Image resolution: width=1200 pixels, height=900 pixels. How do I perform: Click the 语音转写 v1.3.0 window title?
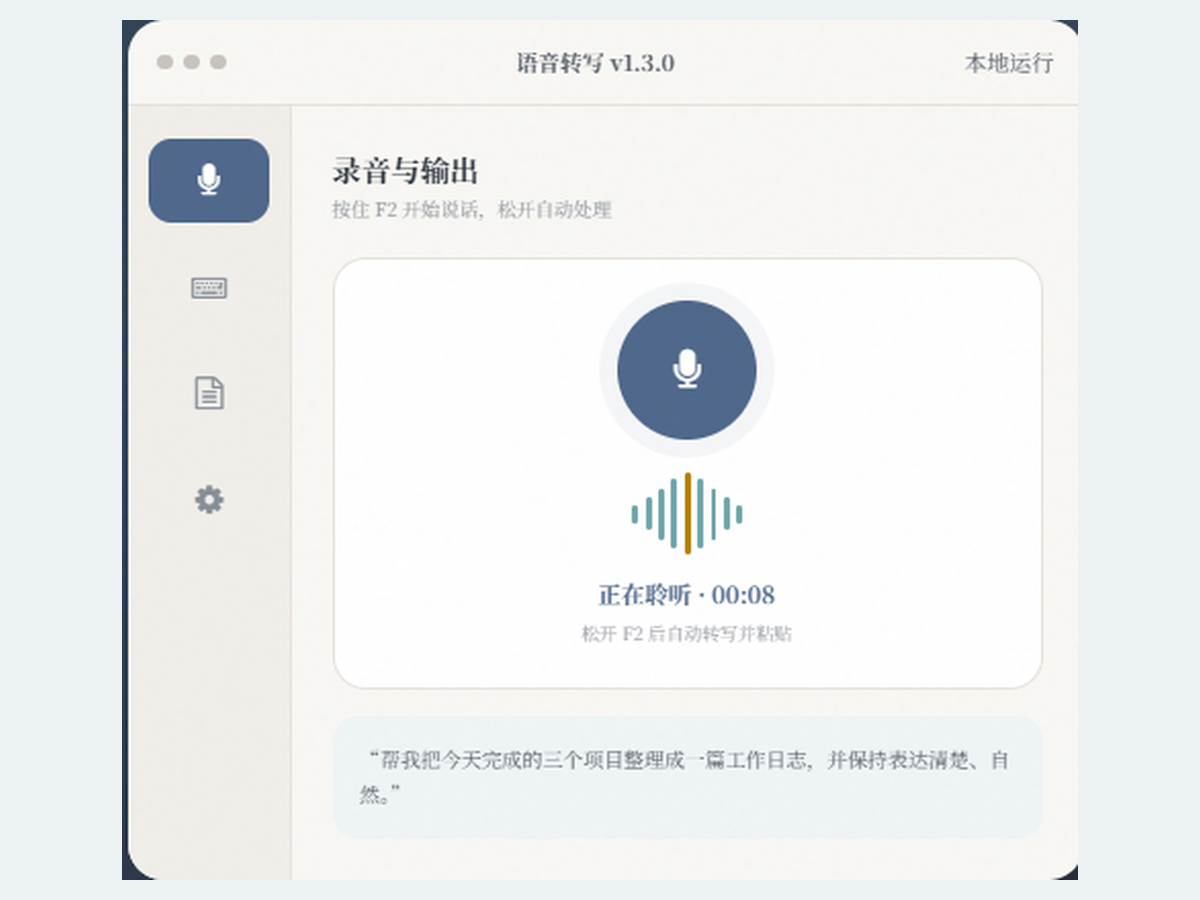[596, 63]
